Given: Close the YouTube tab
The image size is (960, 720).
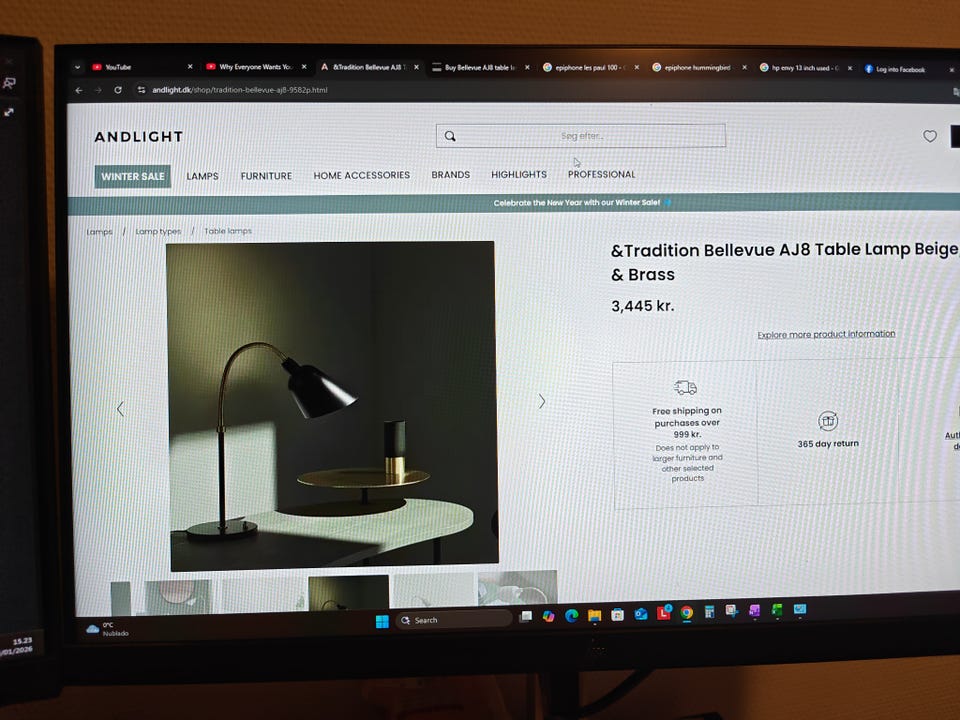Looking at the screenshot, I should [x=190, y=67].
